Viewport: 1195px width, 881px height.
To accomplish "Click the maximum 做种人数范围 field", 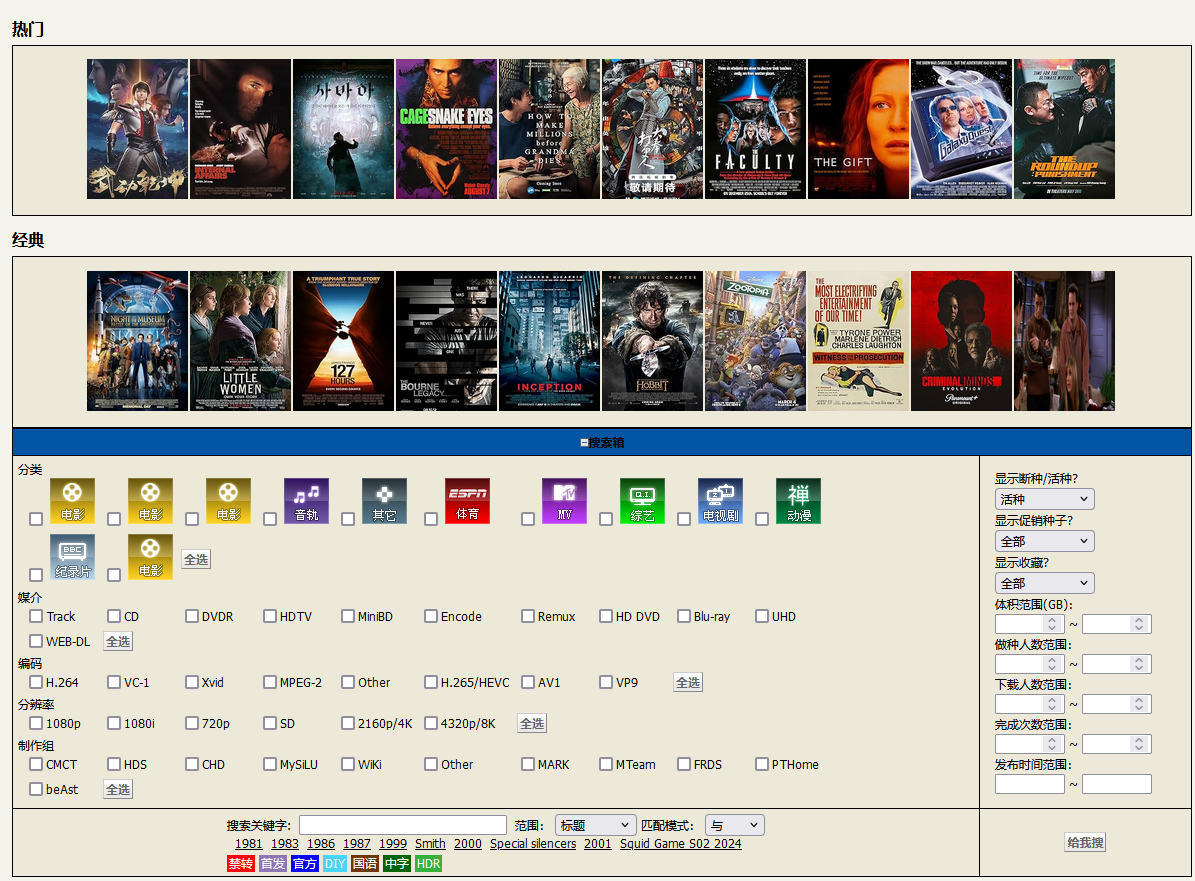I will pos(1117,664).
